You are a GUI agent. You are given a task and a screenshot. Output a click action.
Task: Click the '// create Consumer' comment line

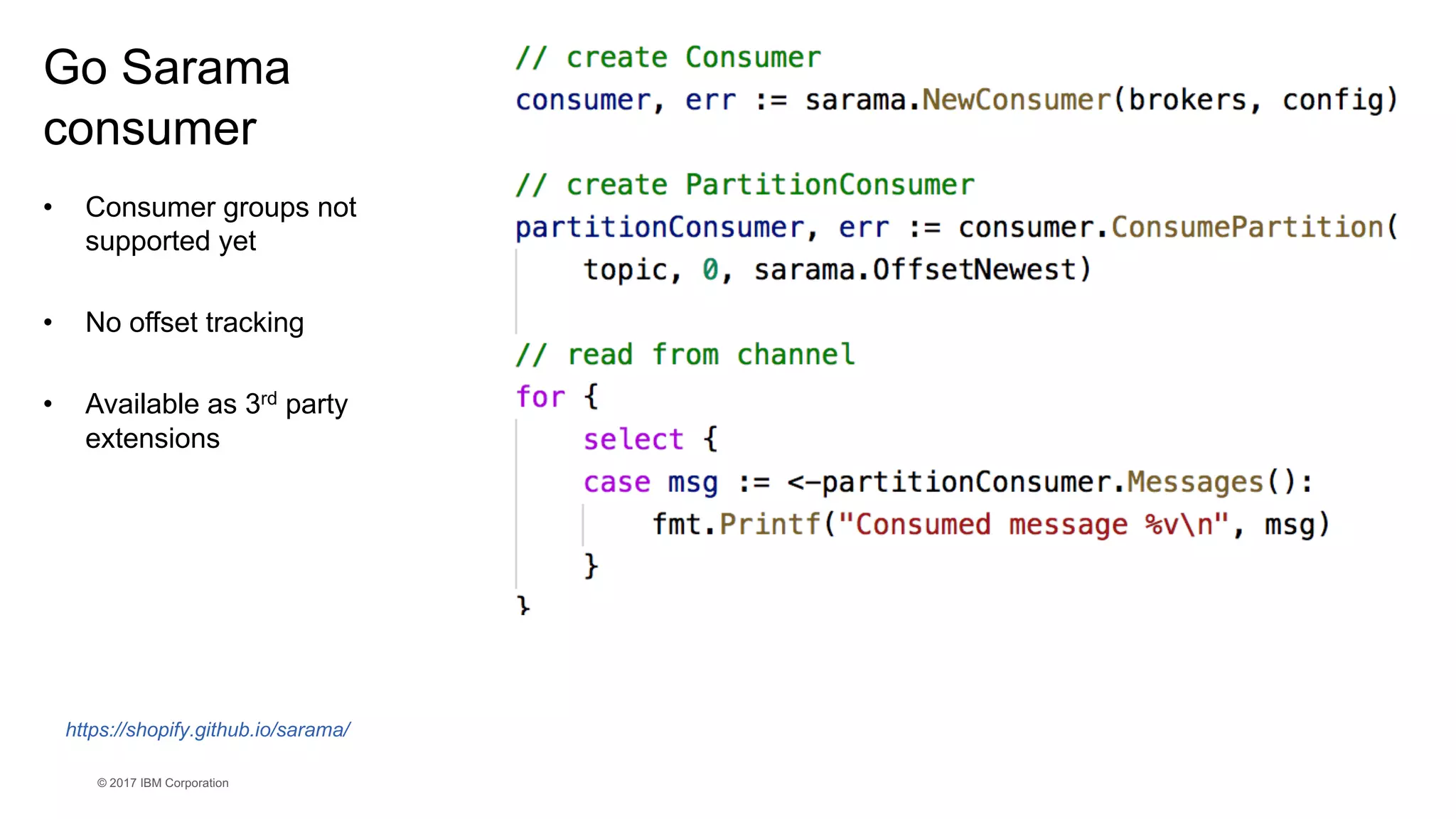668,58
